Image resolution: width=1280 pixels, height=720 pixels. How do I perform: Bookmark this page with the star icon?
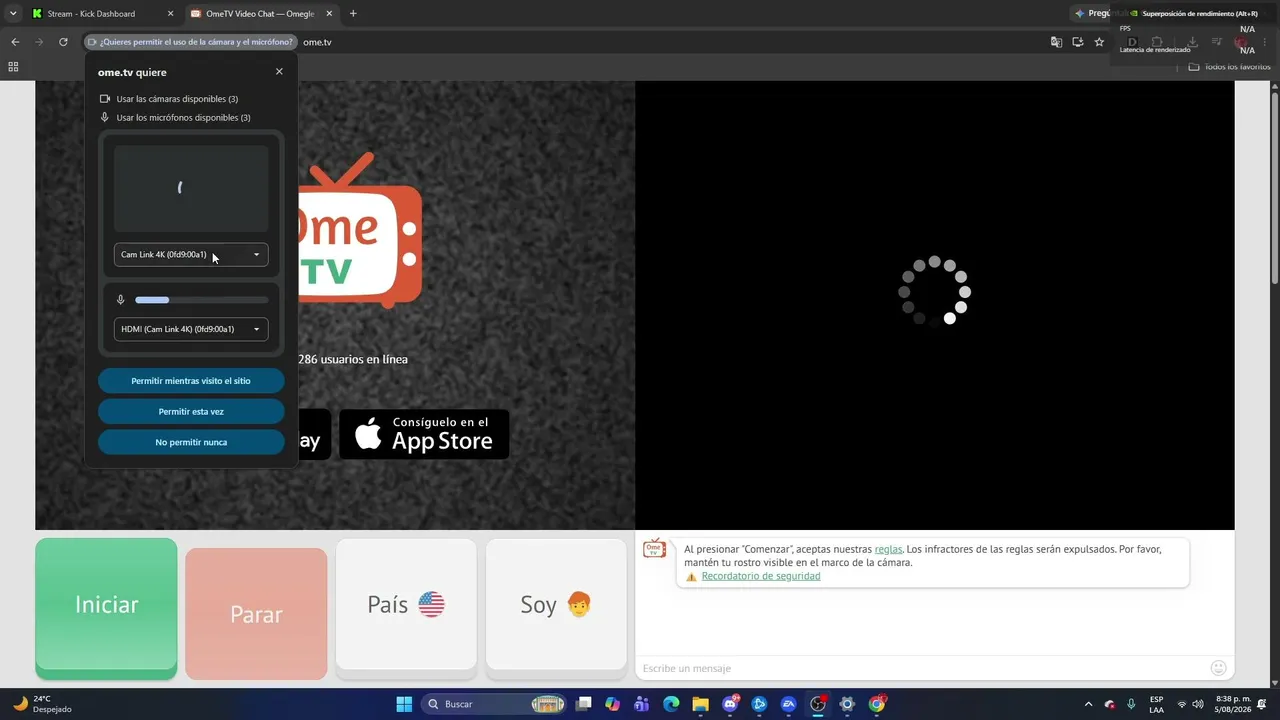coord(1099,42)
